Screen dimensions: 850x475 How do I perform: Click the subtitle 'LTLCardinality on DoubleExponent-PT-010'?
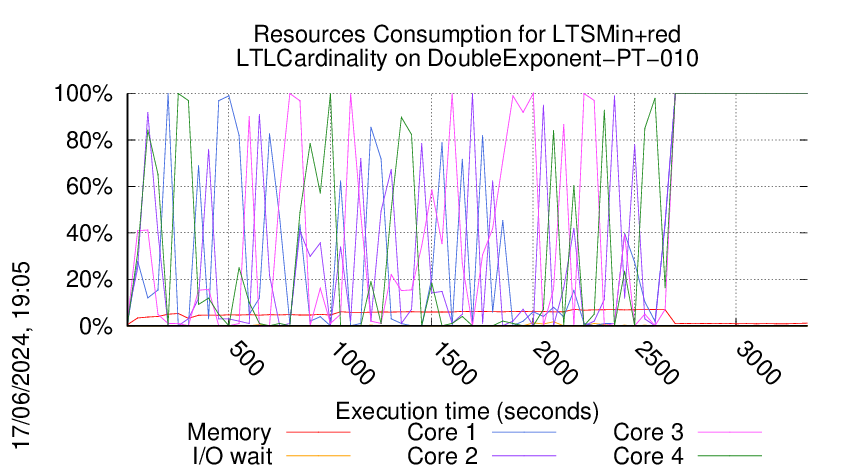tap(467, 58)
